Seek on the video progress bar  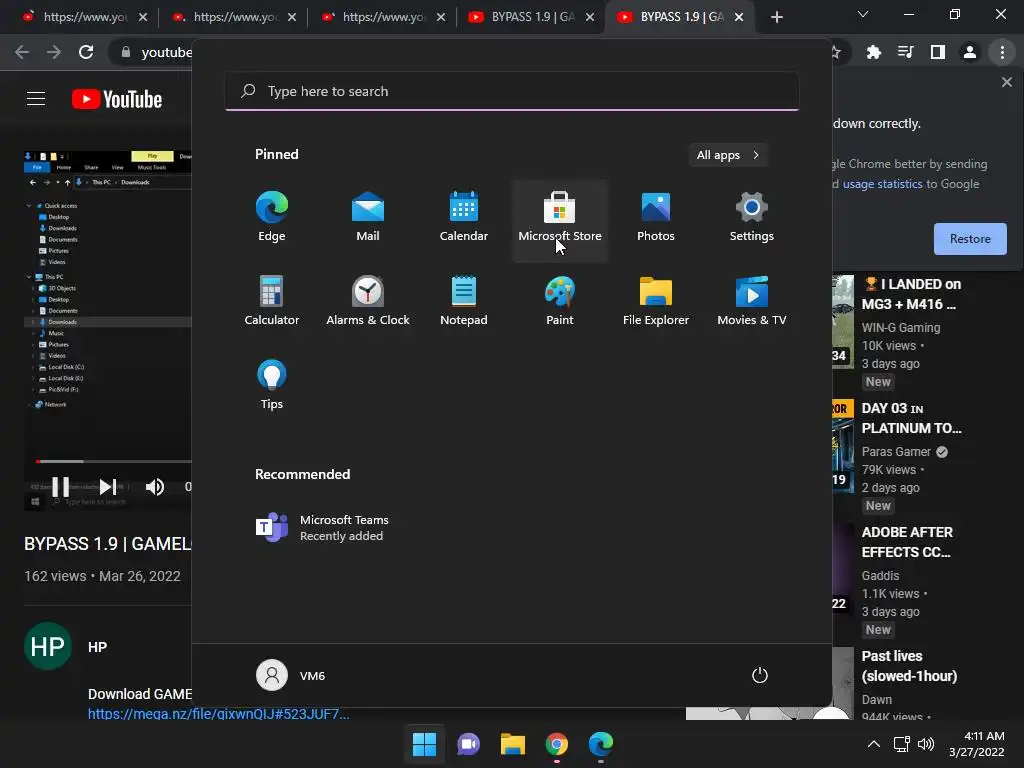[x=114, y=461]
